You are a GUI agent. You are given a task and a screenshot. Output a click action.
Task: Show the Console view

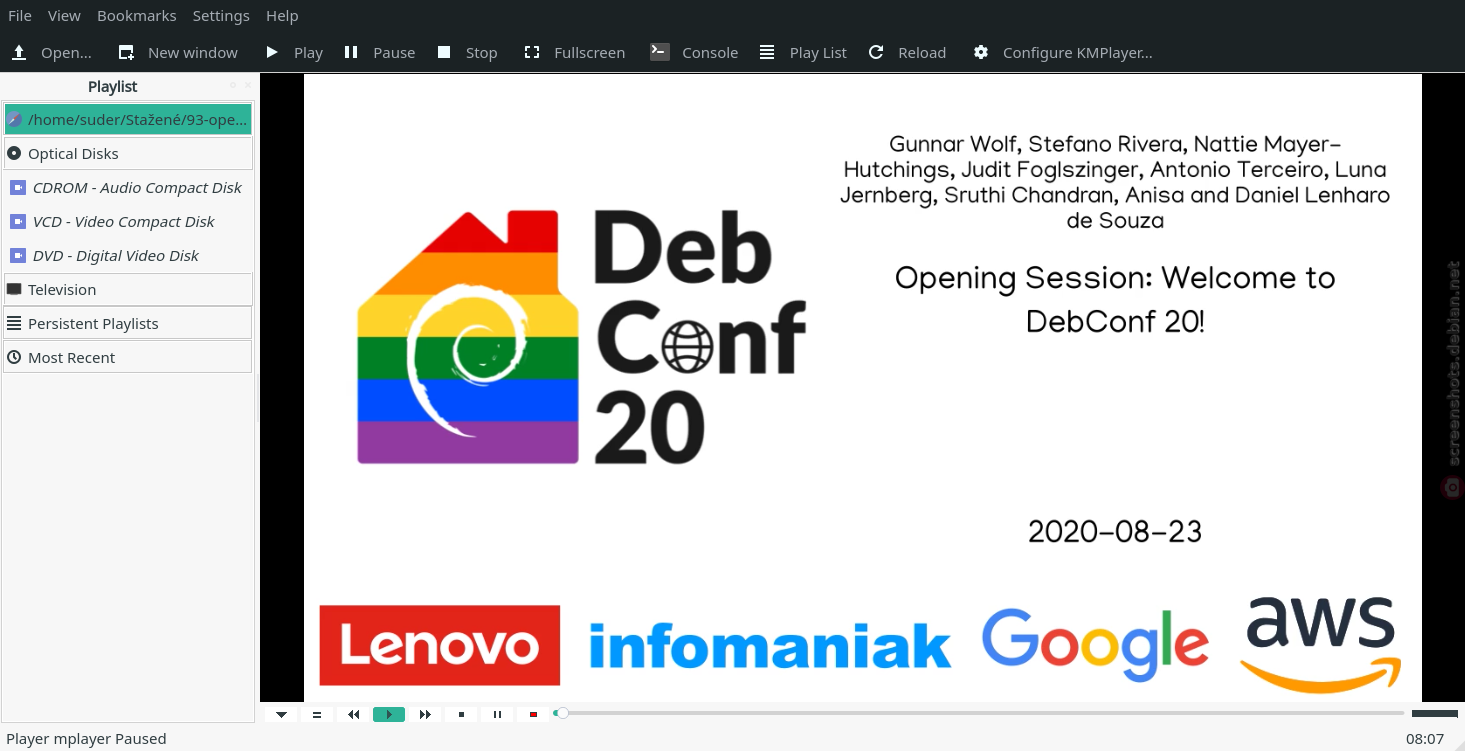pos(694,52)
